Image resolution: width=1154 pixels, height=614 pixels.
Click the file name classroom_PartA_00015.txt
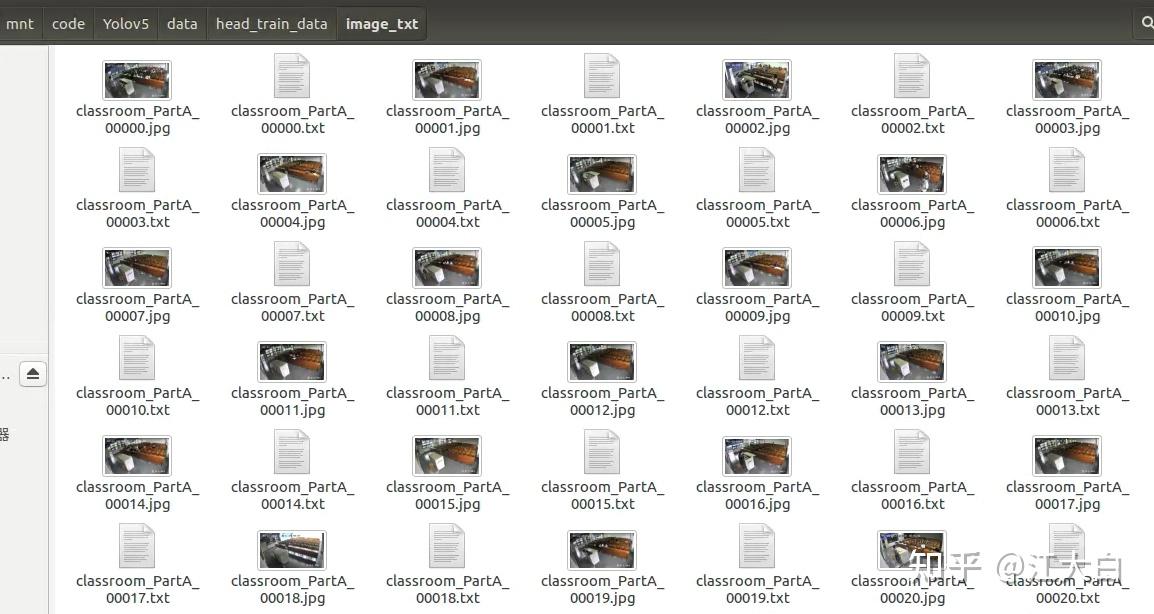[x=602, y=495]
